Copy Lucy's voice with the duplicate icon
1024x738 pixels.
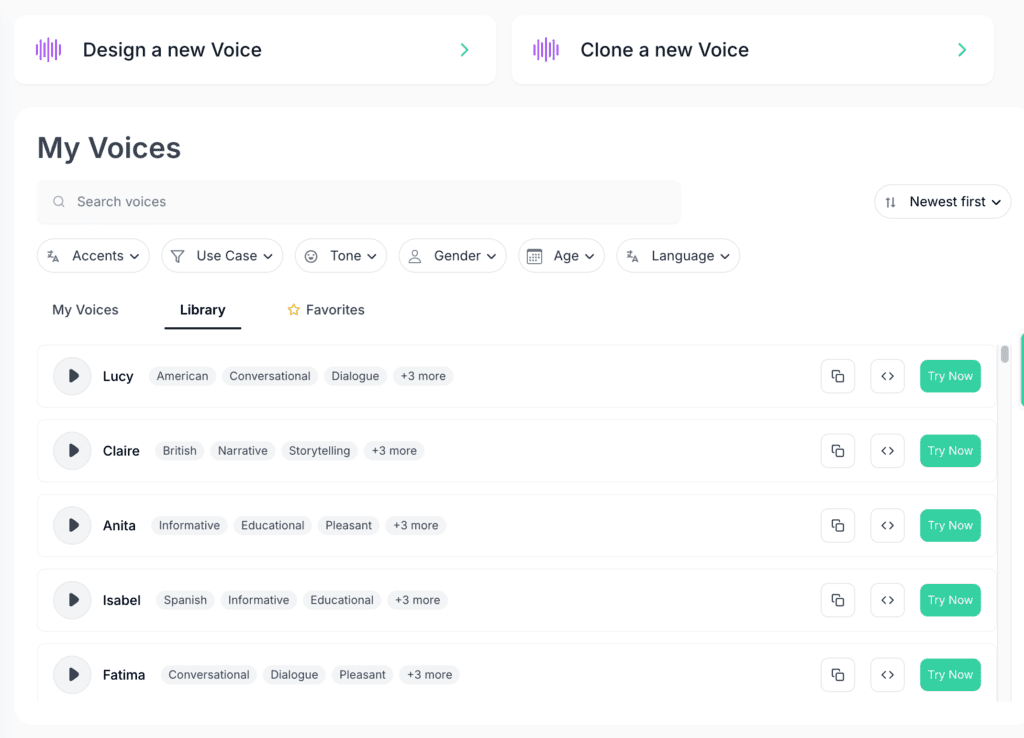point(838,376)
